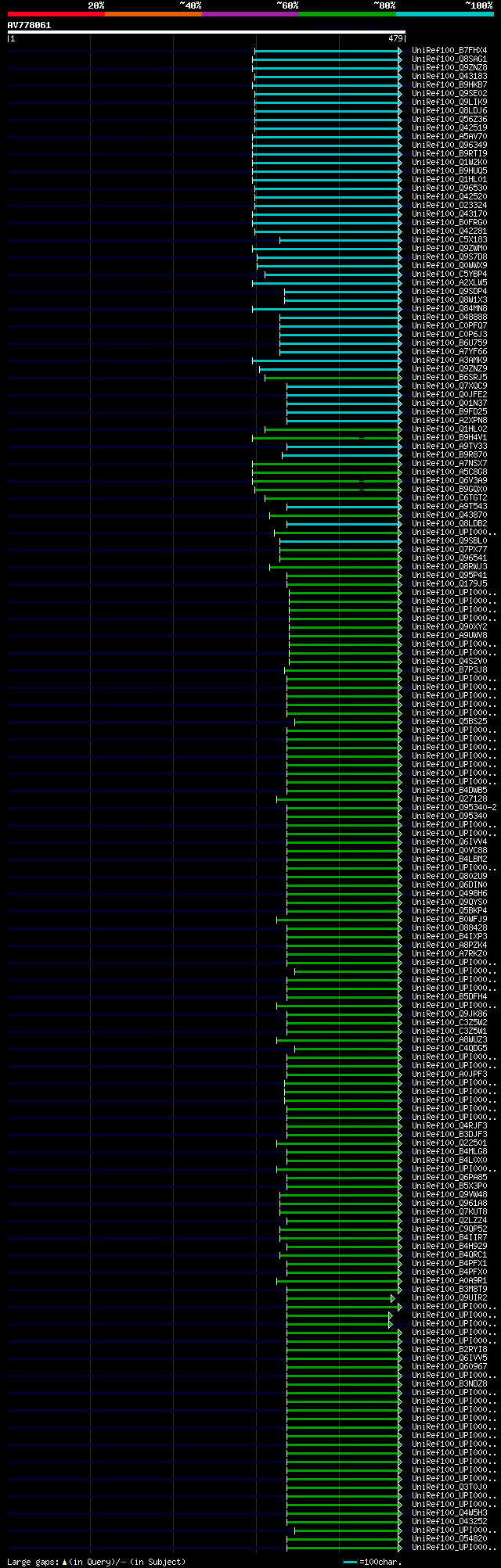Open hit UniRef100_A0JPF3
Screen dimensions: 501x1568
pyautogui.click(x=449, y=1074)
